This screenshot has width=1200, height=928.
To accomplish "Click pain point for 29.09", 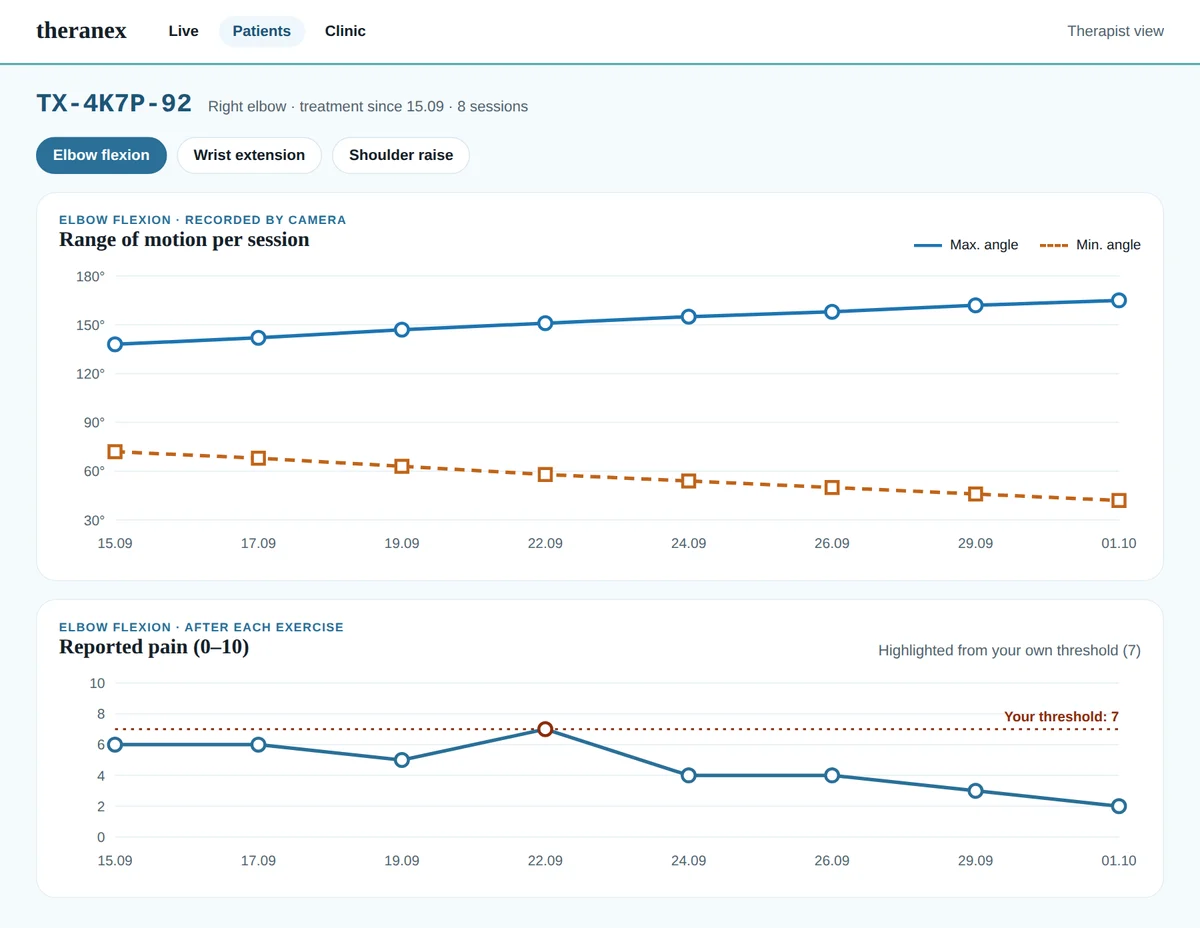I will click(976, 791).
